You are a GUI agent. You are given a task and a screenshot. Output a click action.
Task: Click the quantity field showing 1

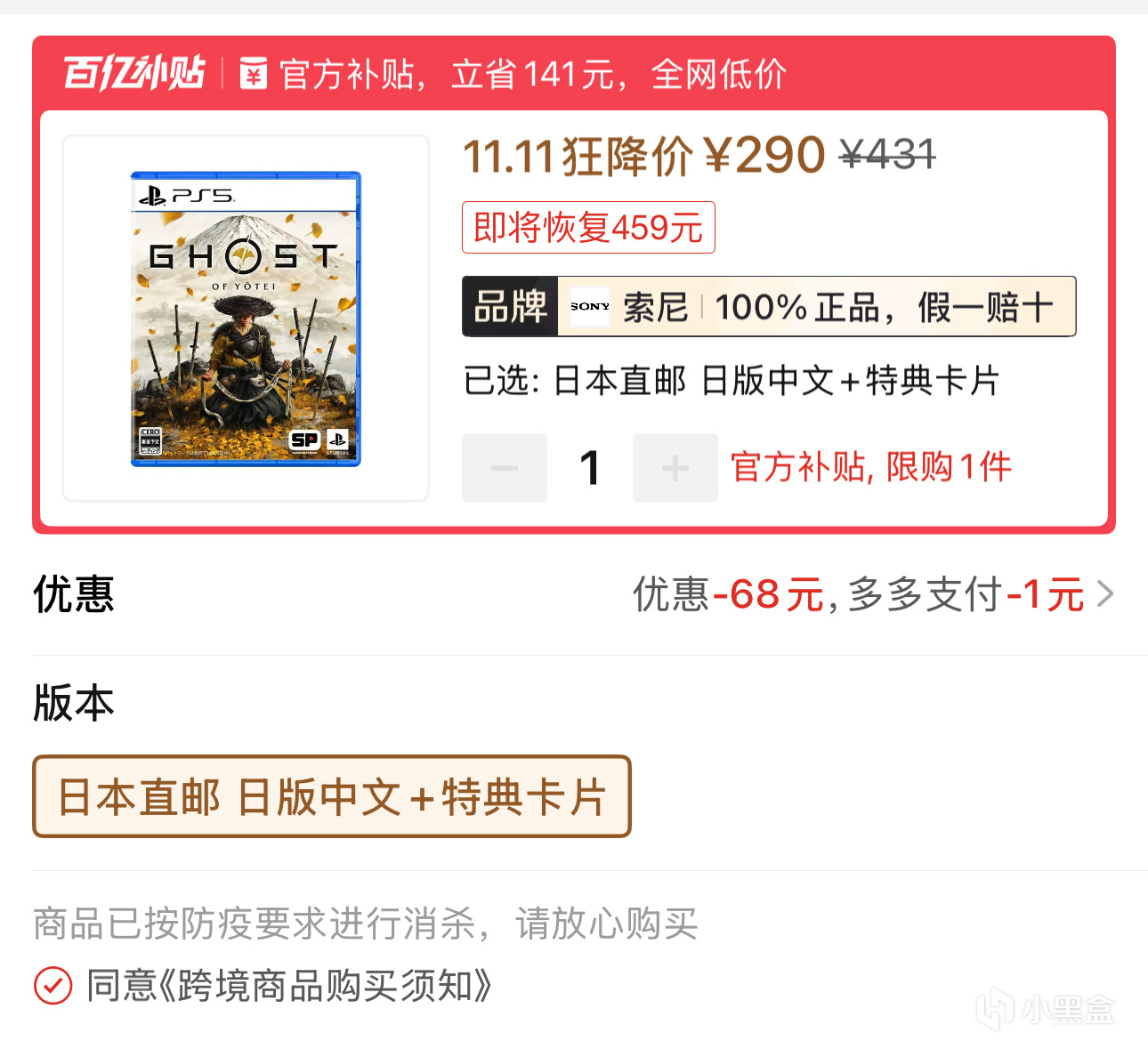pos(590,468)
